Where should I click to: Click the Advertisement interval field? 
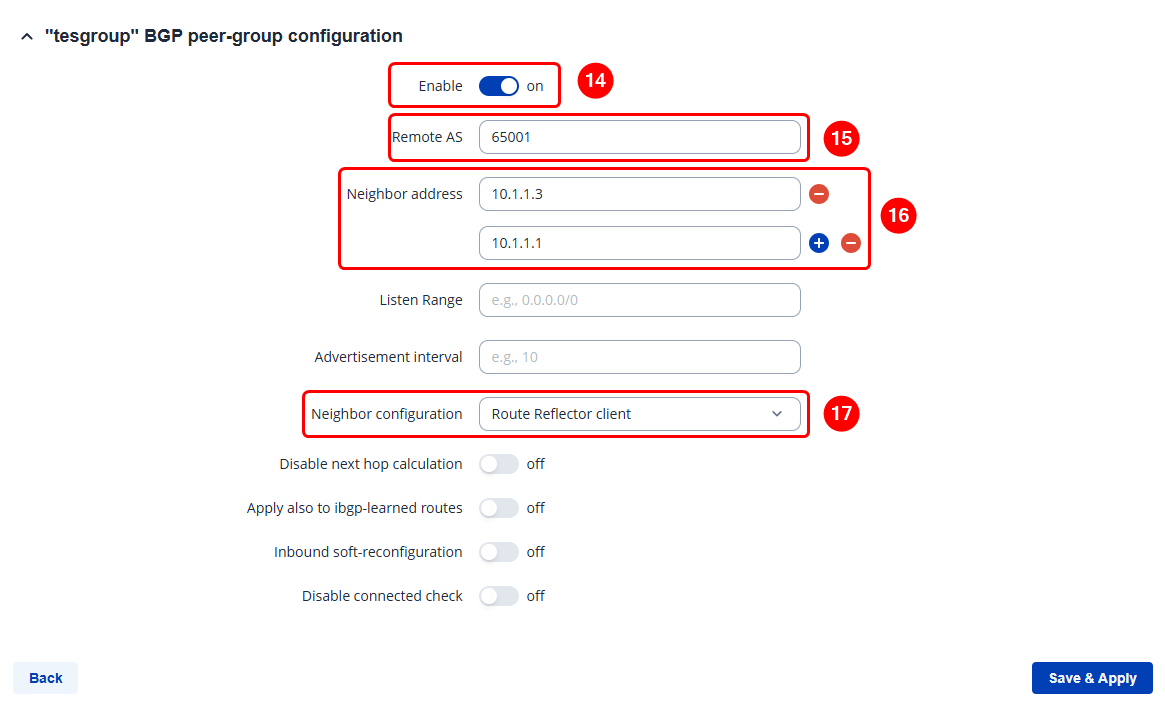tap(639, 357)
